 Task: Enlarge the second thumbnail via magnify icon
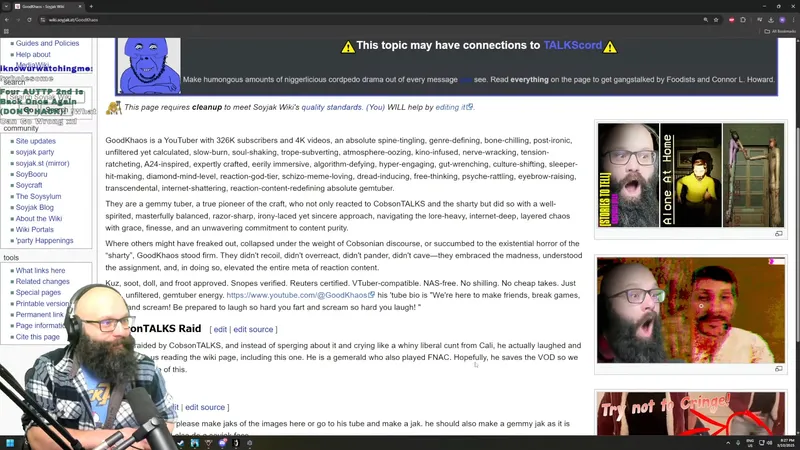point(778,369)
